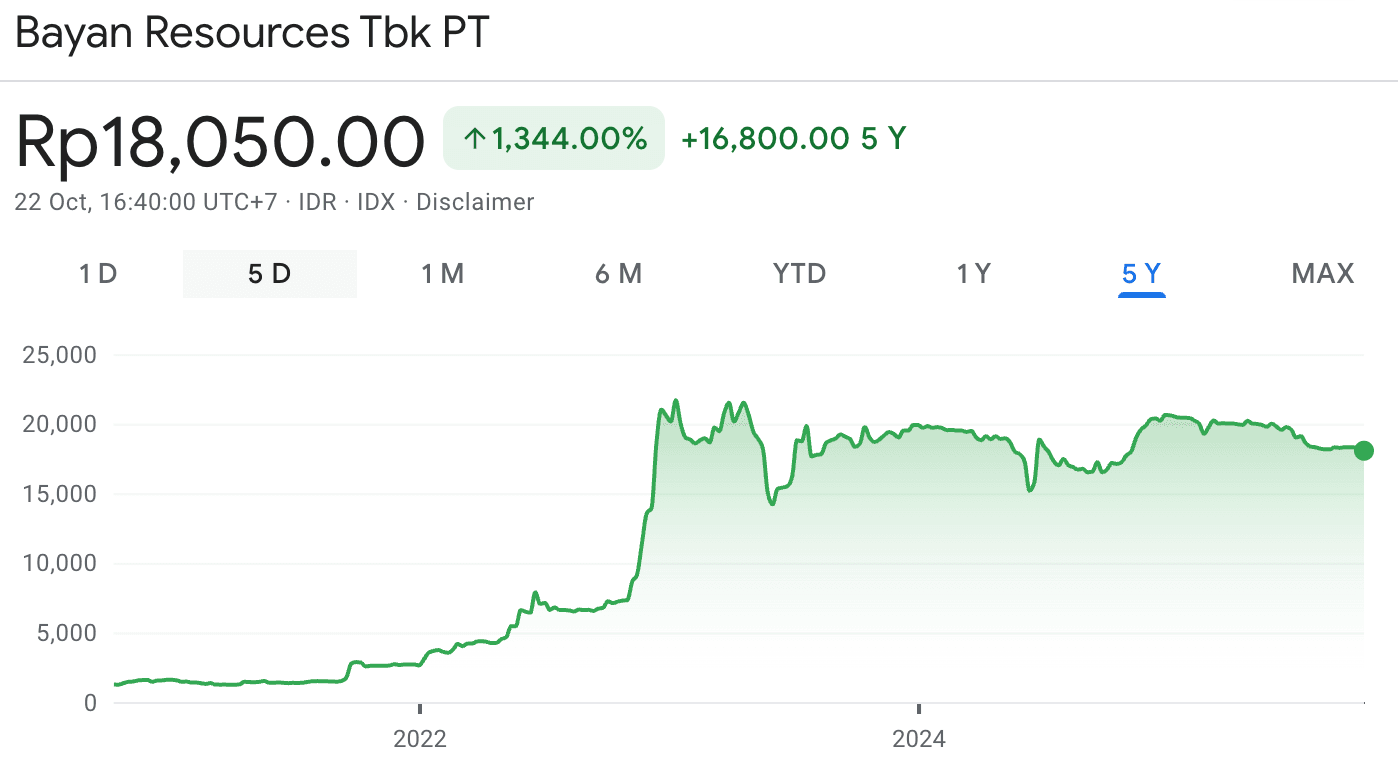Select the 1D time range tab
The width and height of the screenshot is (1398, 766).
[98, 273]
